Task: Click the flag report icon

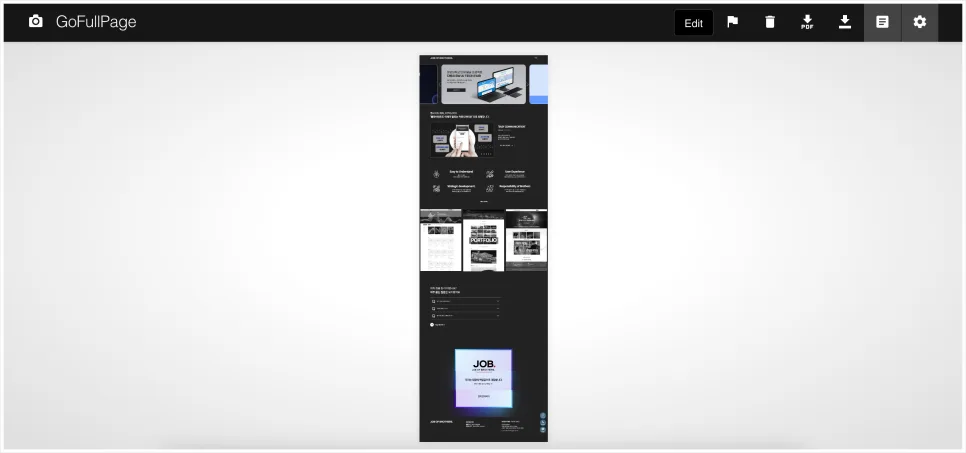Action: point(733,22)
